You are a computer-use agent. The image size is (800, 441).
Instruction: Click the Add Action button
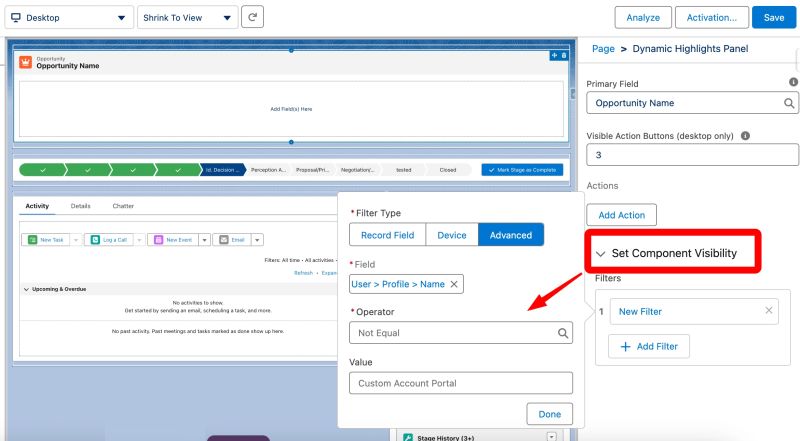(621, 215)
